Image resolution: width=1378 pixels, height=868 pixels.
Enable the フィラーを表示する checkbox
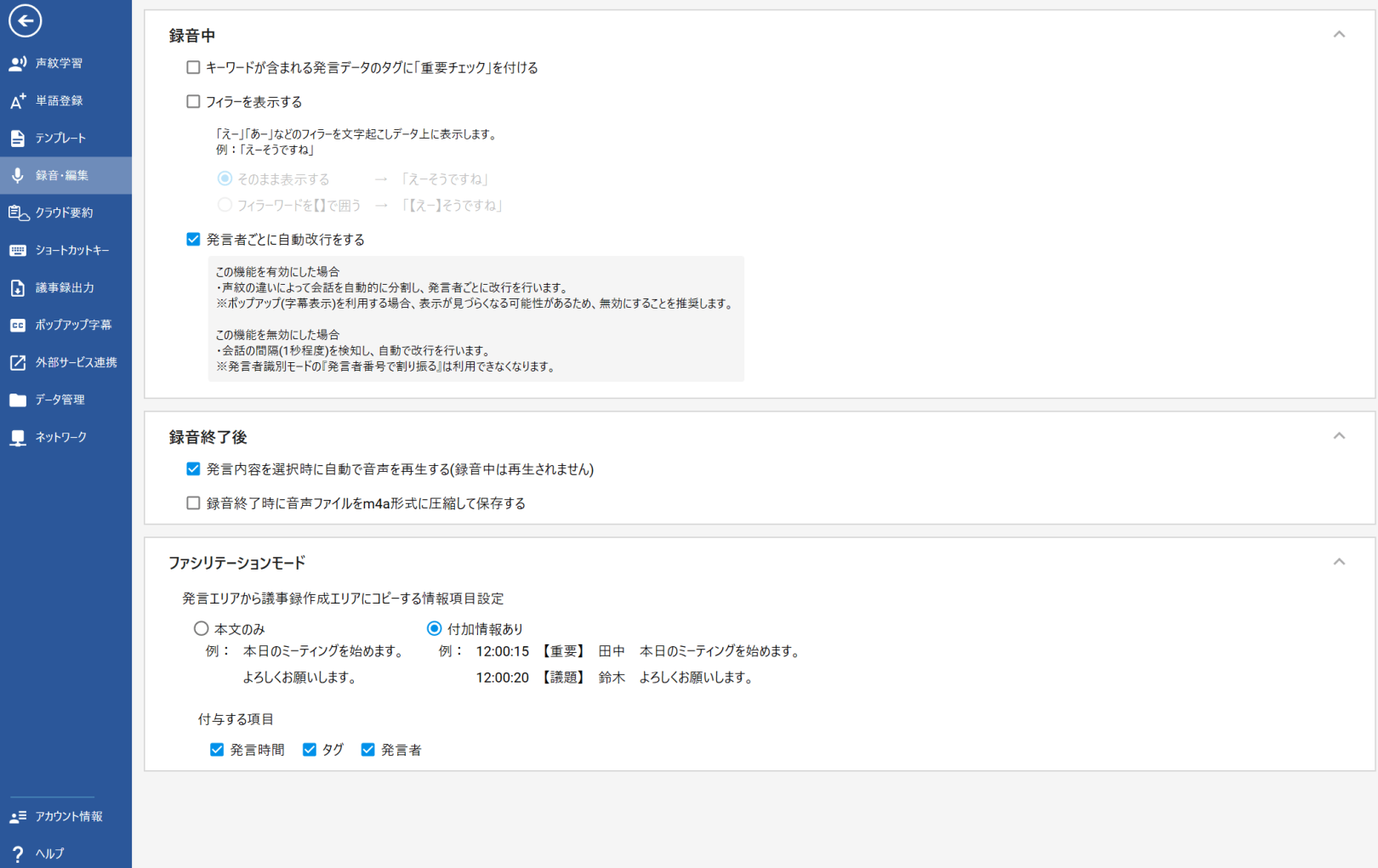tap(193, 102)
